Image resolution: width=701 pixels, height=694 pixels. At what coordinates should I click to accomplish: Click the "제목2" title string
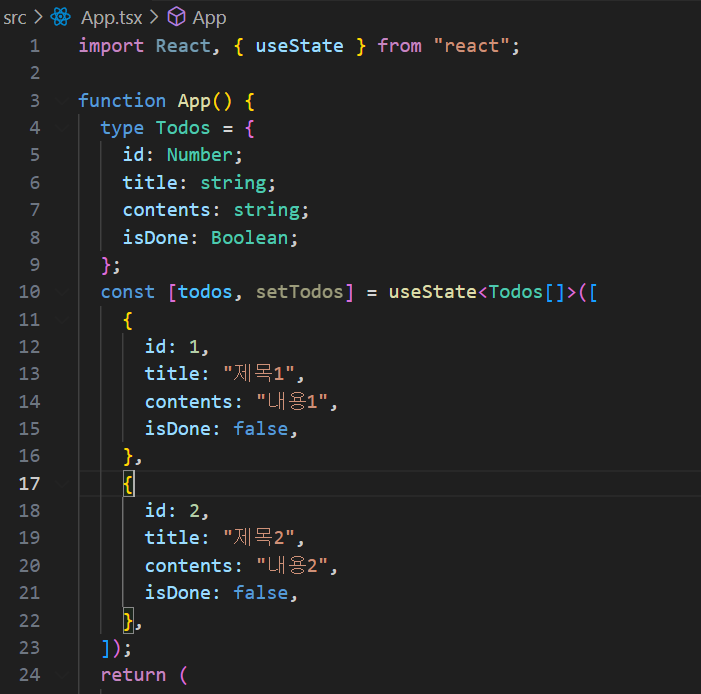(x=259, y=537)
